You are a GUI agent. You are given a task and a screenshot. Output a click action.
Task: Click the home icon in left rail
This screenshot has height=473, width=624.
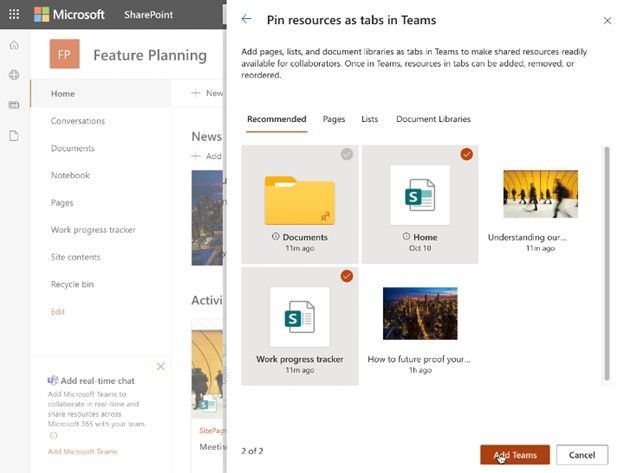(x=14, y=45)
